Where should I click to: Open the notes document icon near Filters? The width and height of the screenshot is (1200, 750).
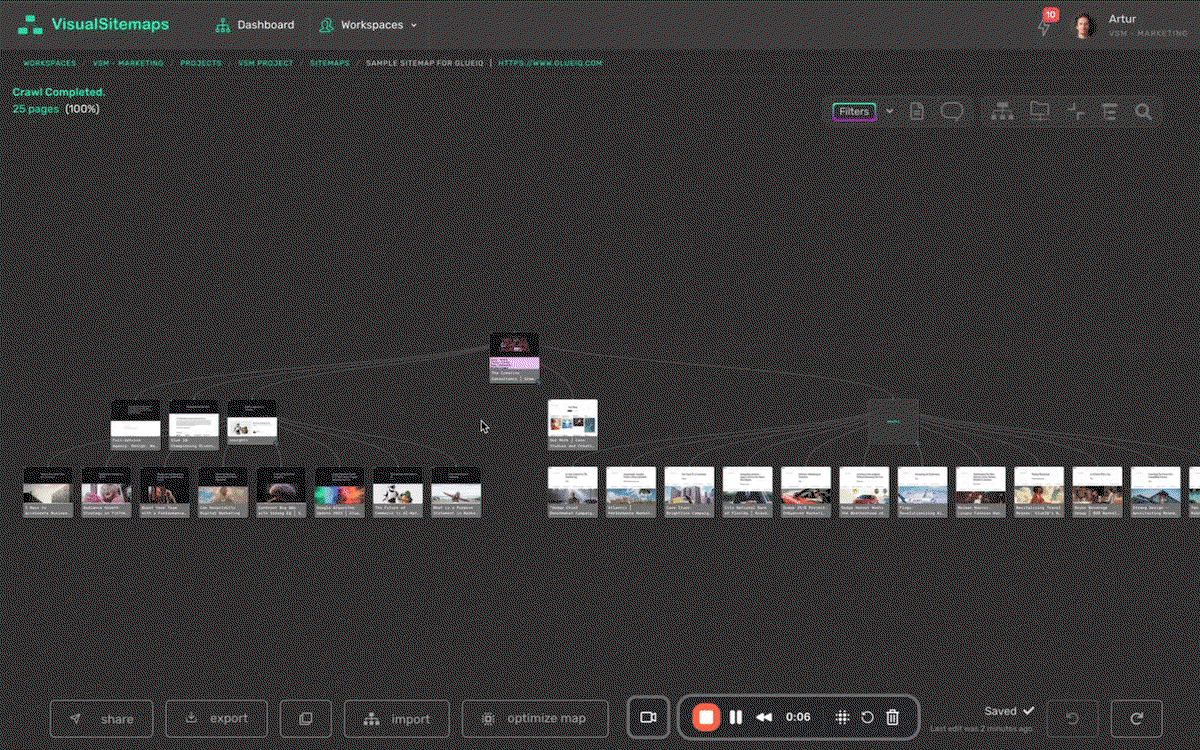[916, 111]
